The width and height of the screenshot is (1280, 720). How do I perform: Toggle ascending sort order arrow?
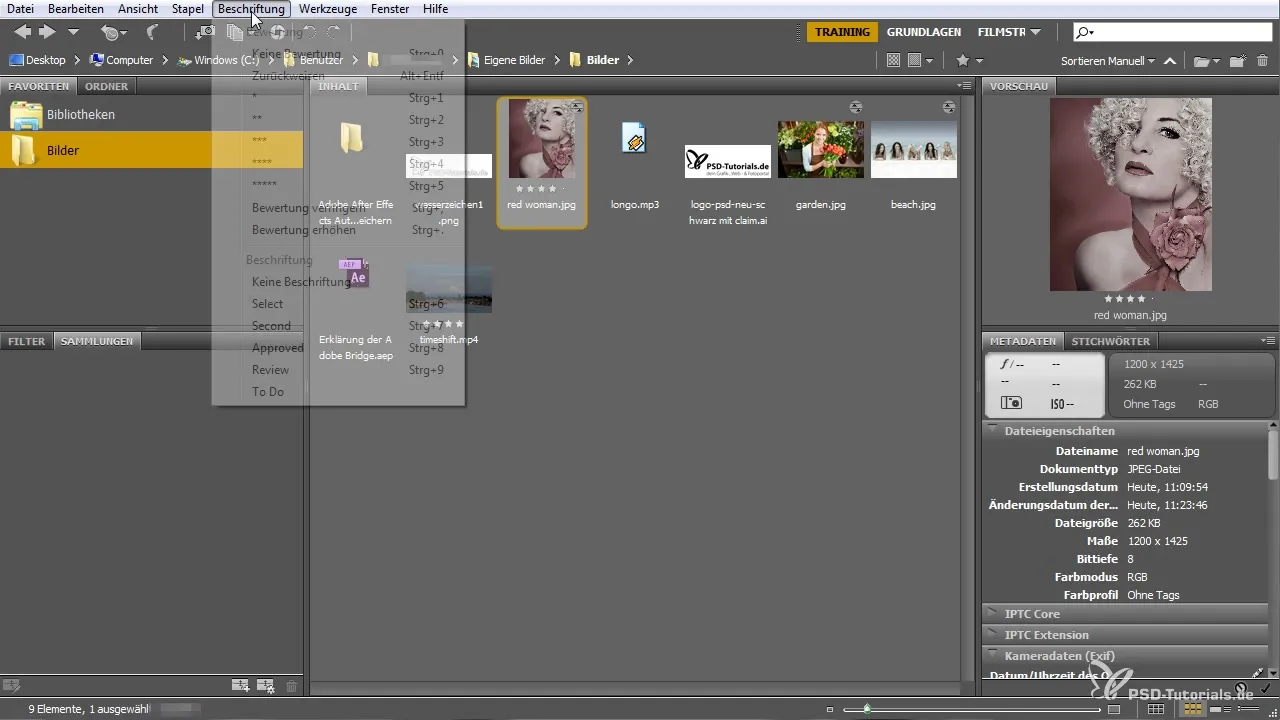(1169, 61)
